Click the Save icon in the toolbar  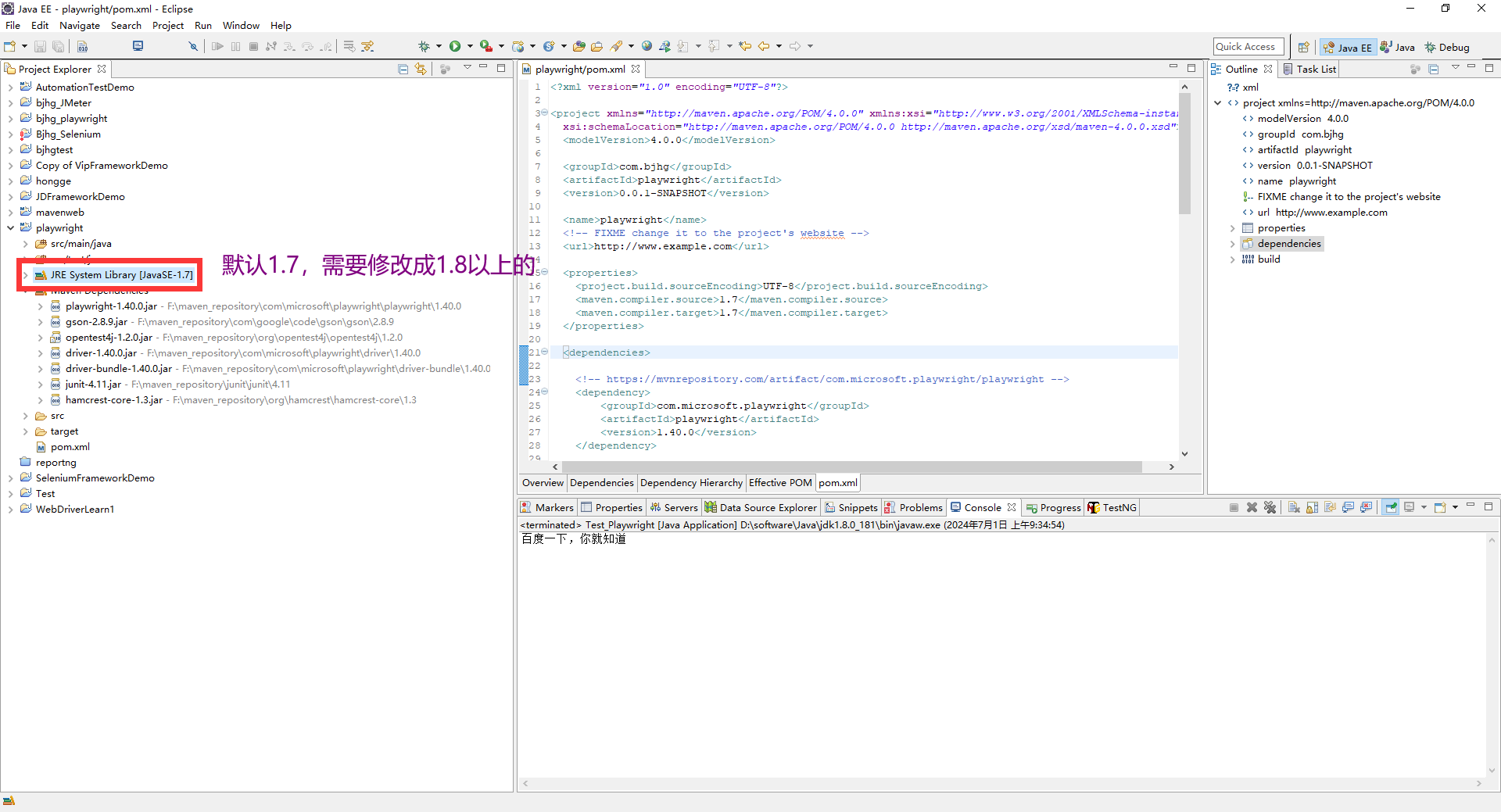(40, 45)
